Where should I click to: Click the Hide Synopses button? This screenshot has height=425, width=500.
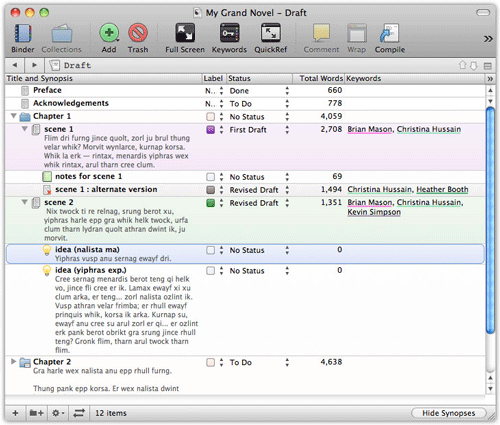tap(449, 413)
